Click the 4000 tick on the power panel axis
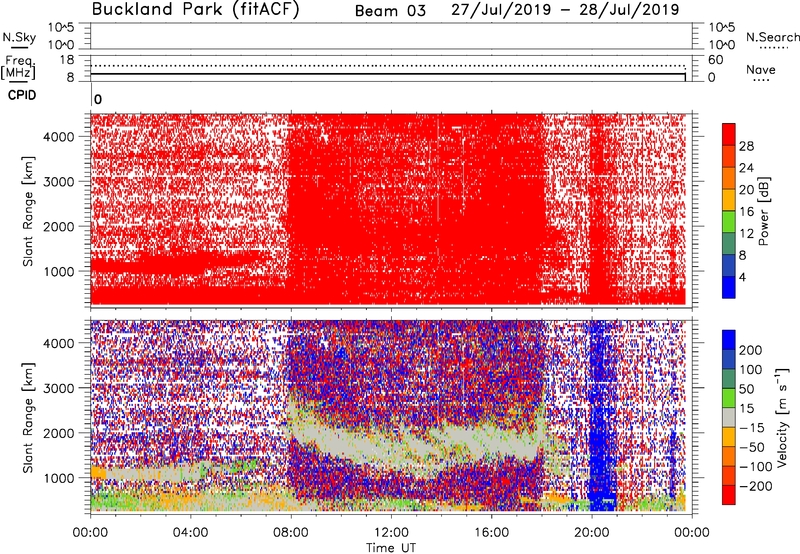This screenshot has width=800, height=554. [58, 137]
